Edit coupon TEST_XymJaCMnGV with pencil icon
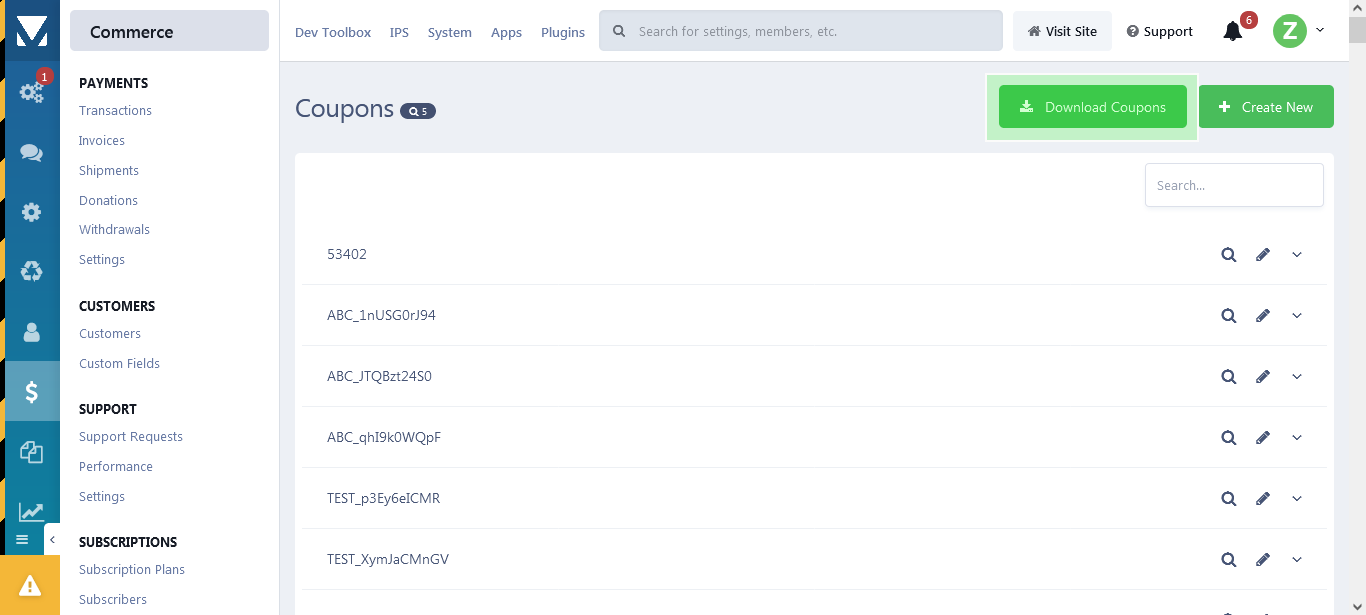Image resolution: width=1366 pixels, height=615 pixels. (1263, 559)
